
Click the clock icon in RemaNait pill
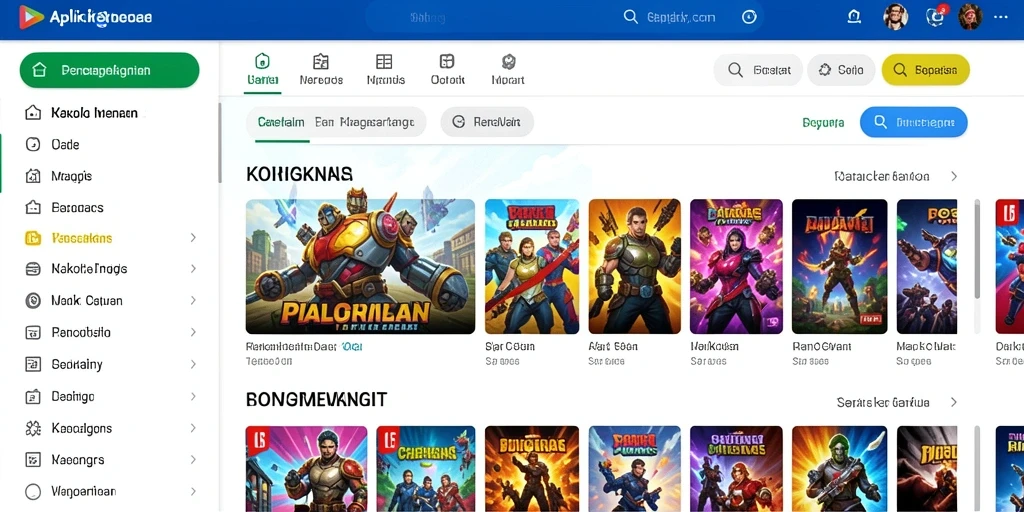tap(458, 121)
